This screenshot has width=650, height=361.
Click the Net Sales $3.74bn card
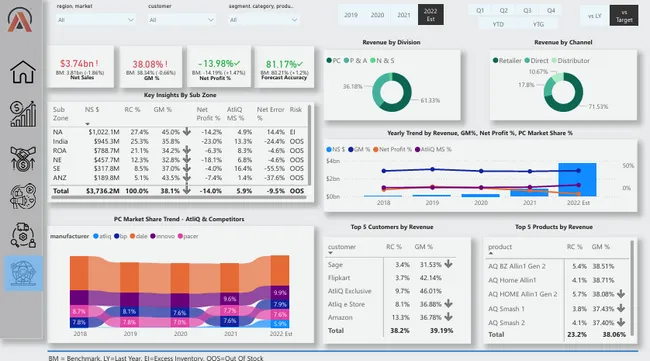pos(81,67)
